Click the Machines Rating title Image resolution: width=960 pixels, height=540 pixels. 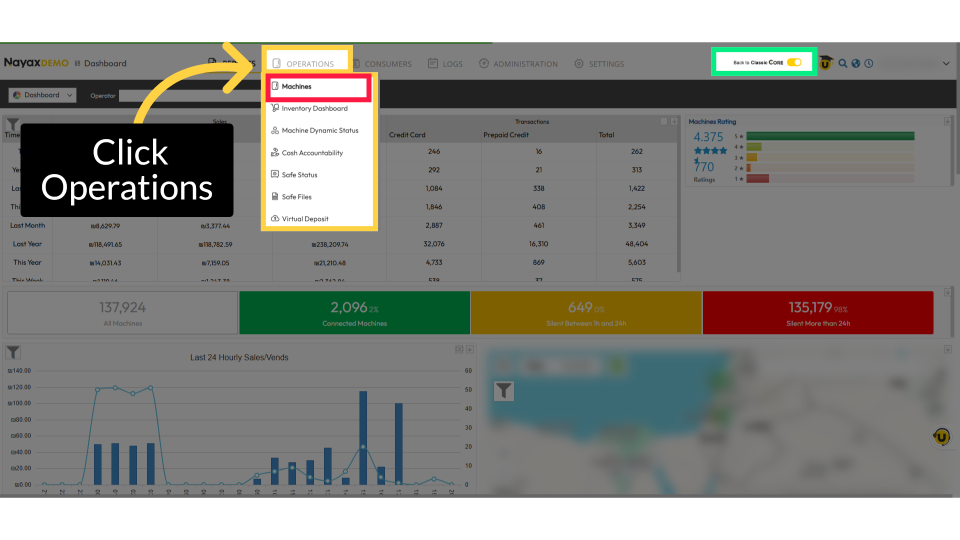(x=712, y=122)
